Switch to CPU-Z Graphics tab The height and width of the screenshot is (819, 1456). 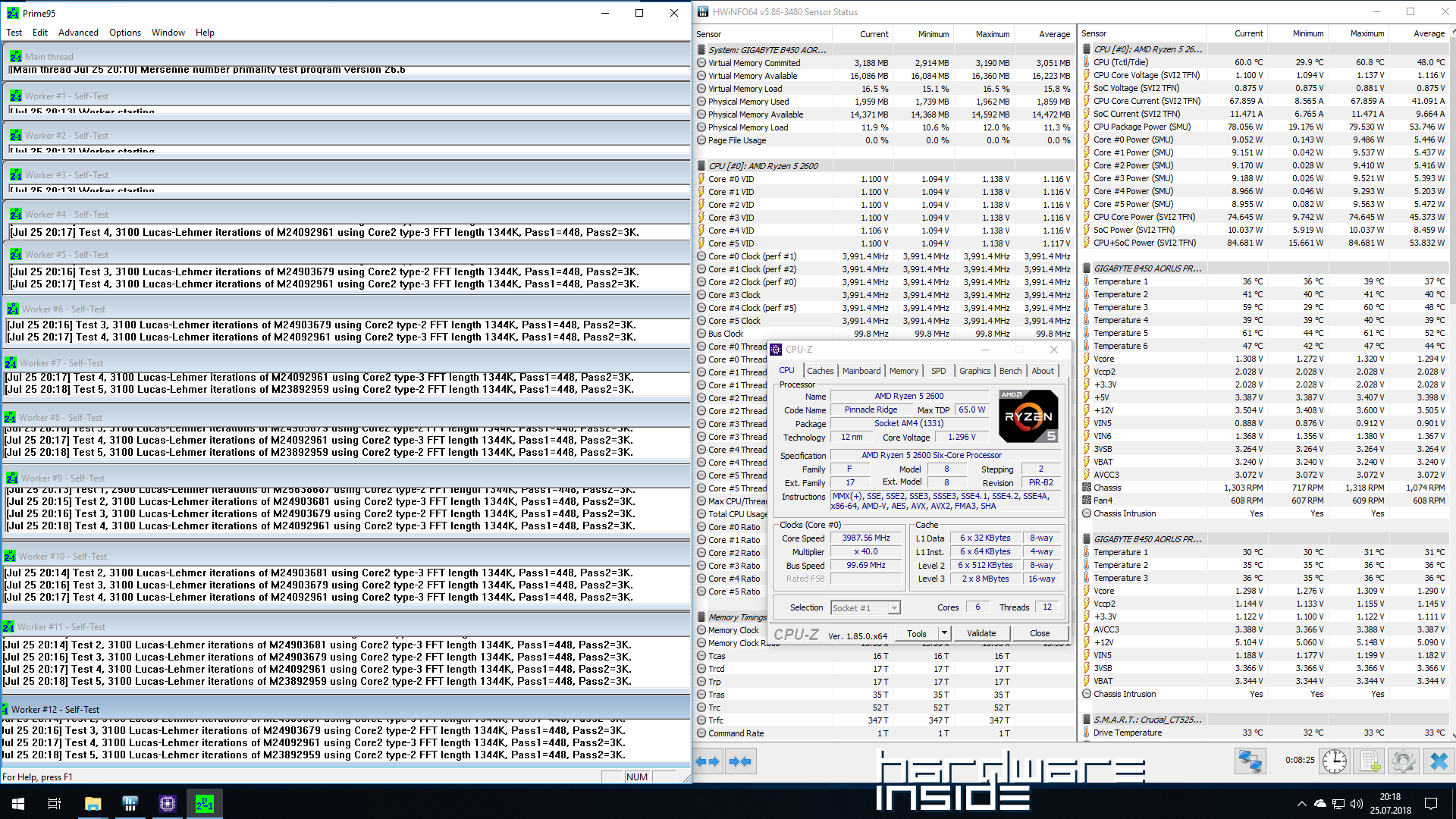click(974, 371)
